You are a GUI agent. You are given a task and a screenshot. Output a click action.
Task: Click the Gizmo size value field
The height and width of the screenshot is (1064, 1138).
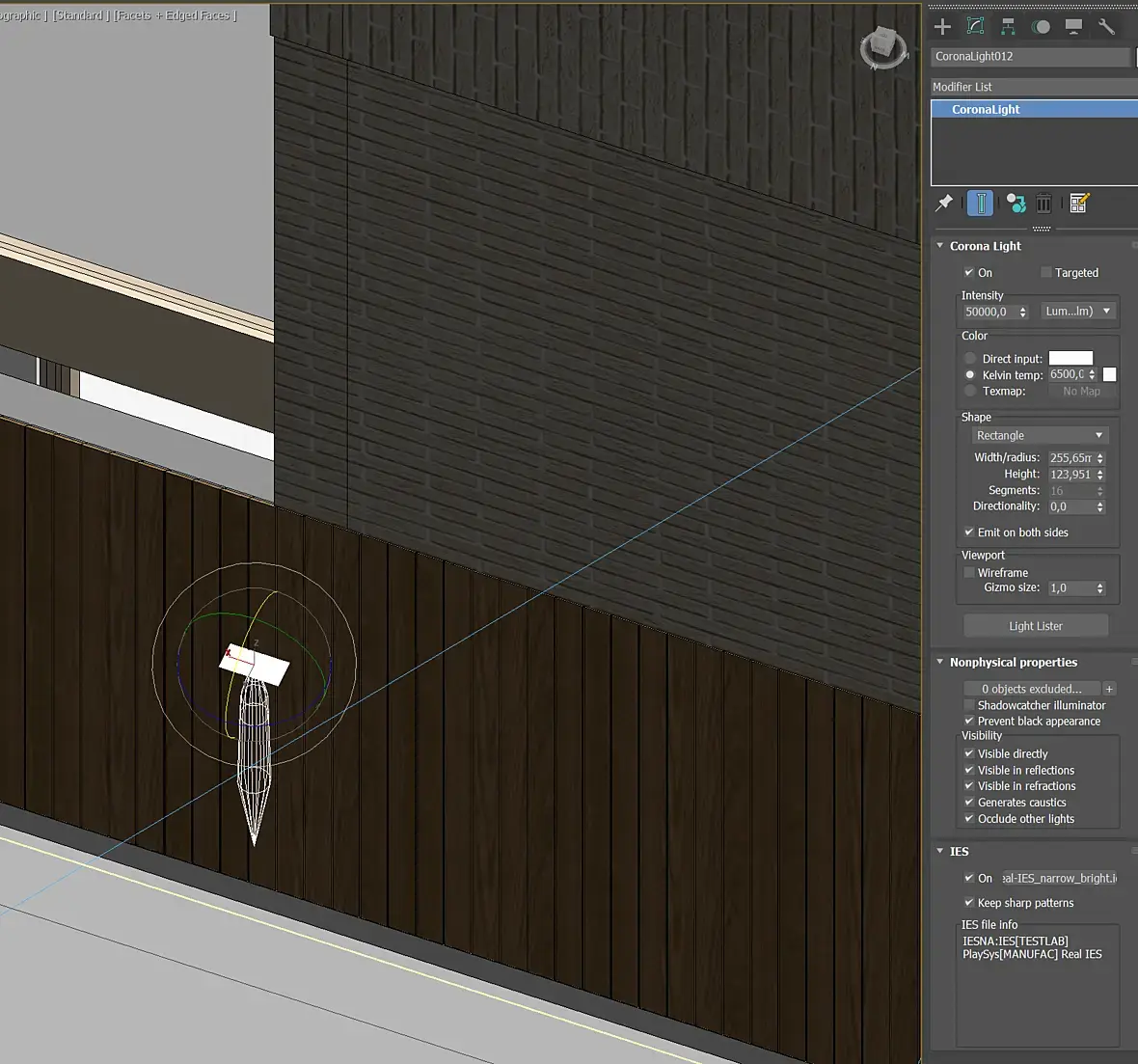point(1070,587)
